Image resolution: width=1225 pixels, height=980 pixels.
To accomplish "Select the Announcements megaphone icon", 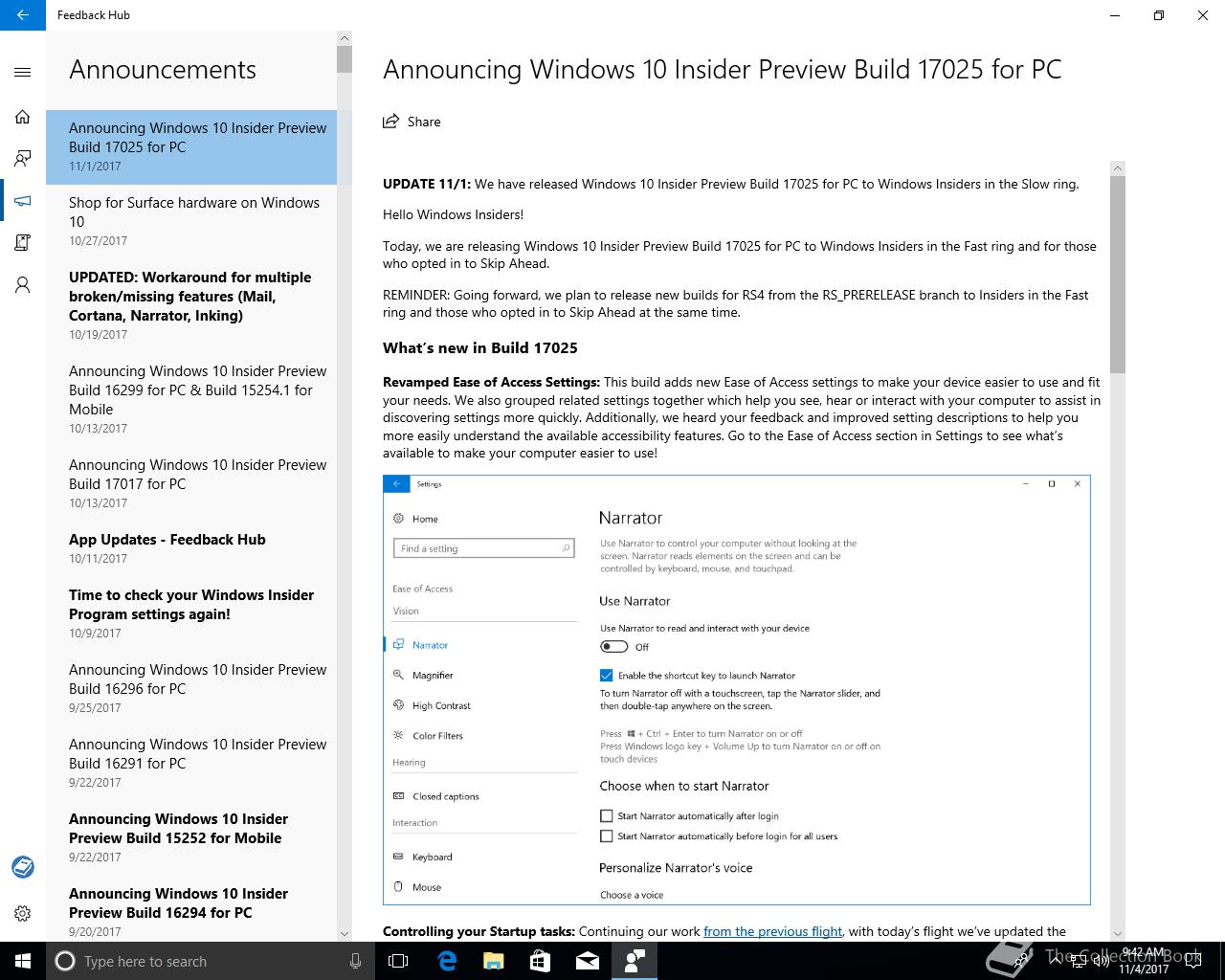I will click(x=23, y=201).
